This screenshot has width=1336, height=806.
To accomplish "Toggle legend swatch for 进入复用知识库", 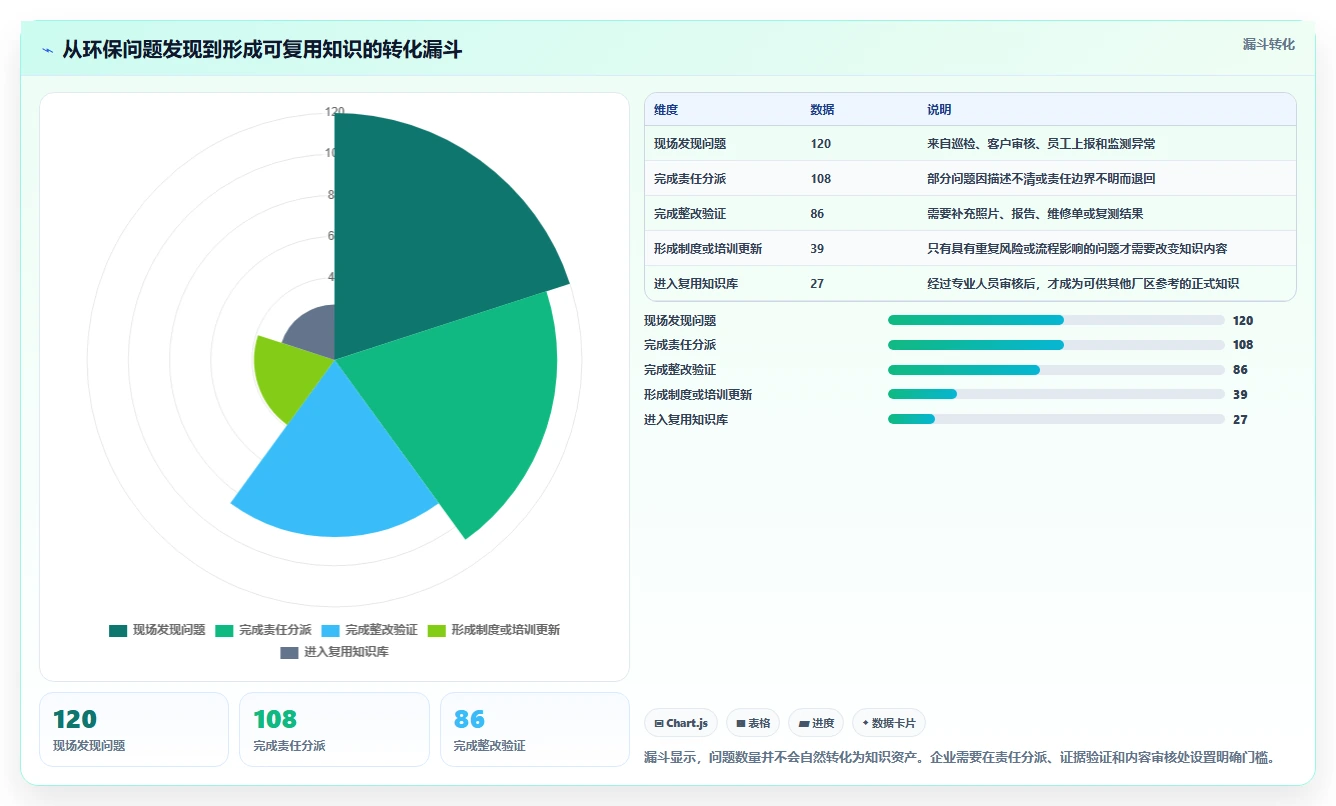I will 289,652.
